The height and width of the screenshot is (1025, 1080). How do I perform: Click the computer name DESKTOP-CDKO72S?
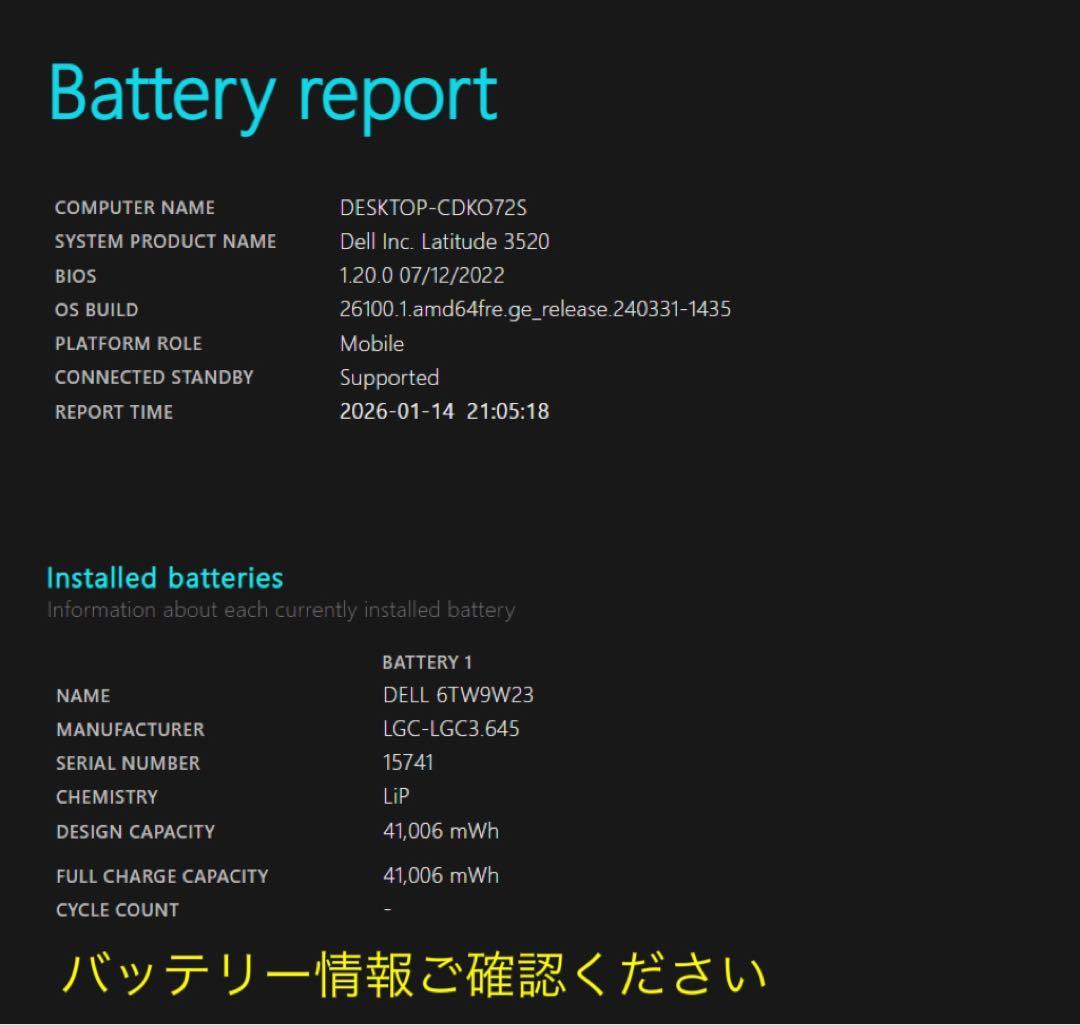435,208
